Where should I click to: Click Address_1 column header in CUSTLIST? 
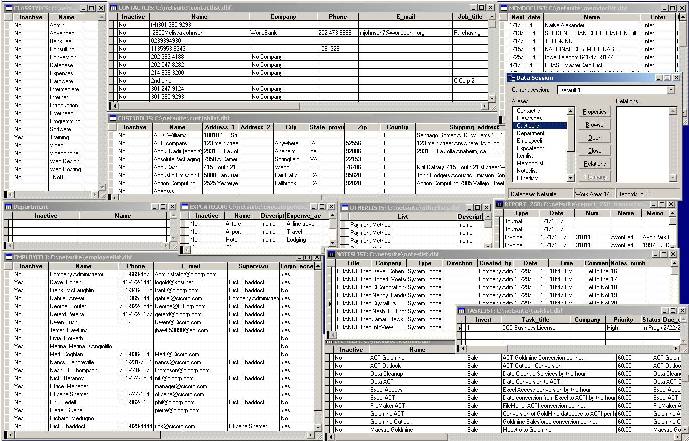click(219, 127)
